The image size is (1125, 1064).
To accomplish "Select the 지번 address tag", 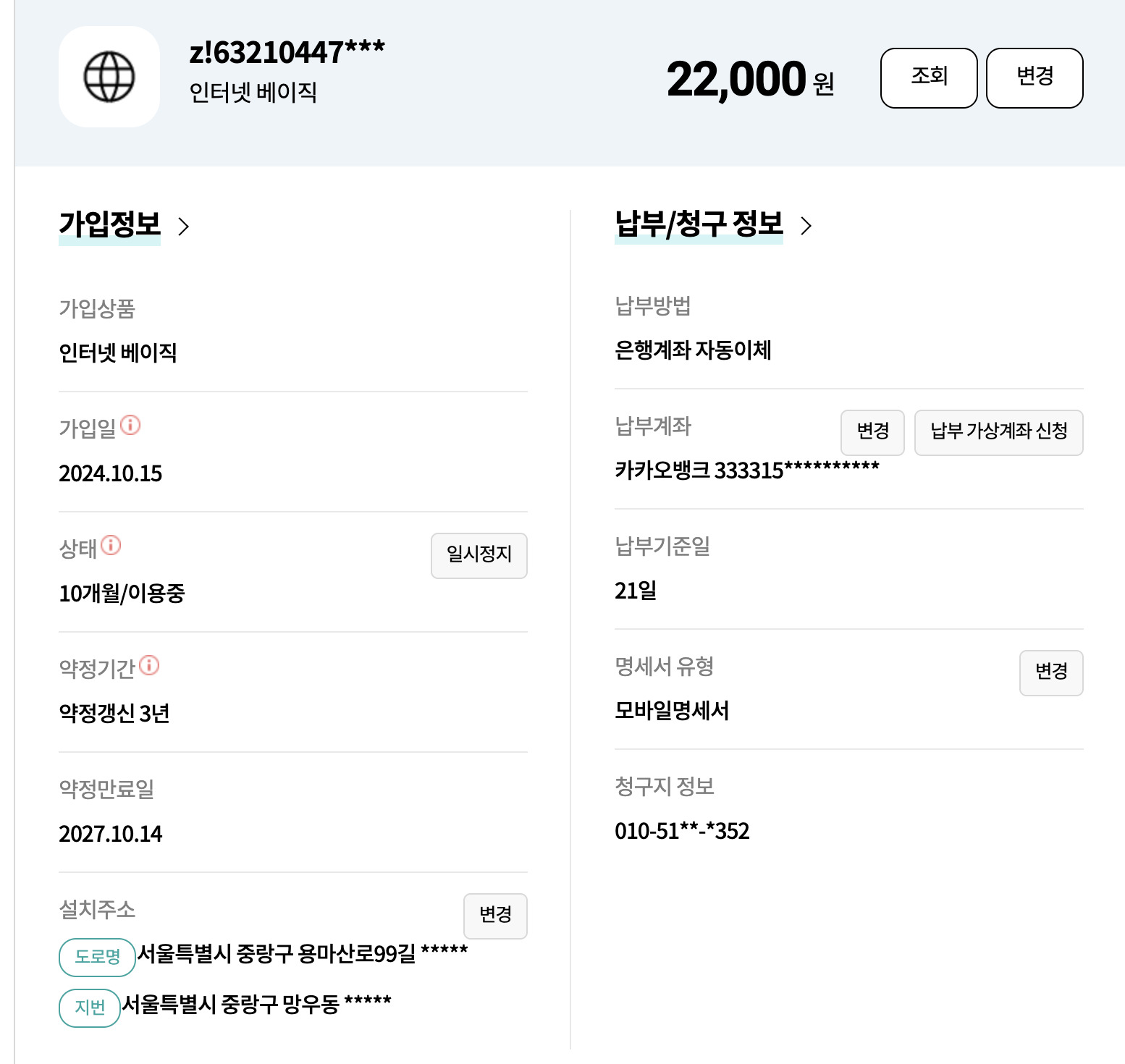I will (x=90, y=1008).
